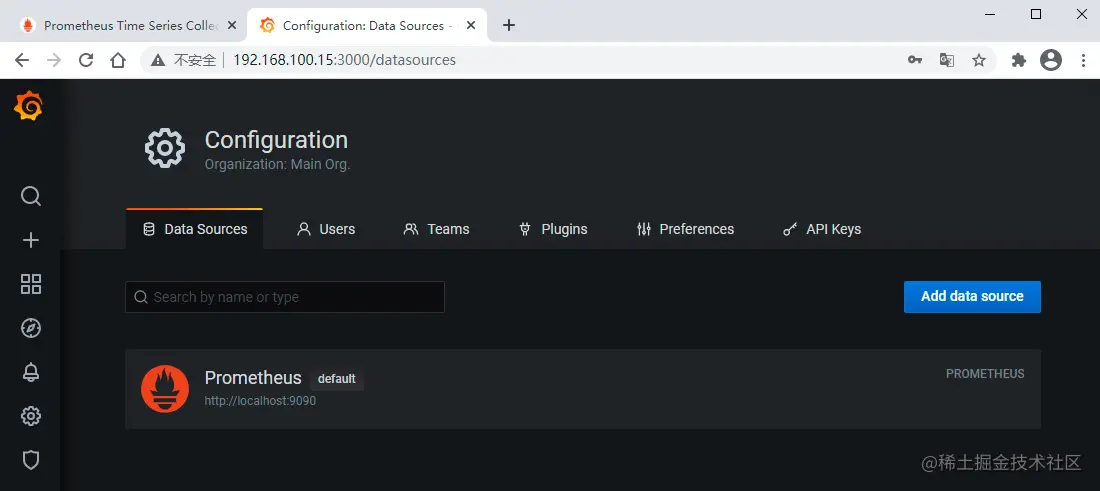Close the Prometheus Time Series browser tab
Image resolution: width=1100 pixels, height=491 pixels.
[x=232, y=25]
